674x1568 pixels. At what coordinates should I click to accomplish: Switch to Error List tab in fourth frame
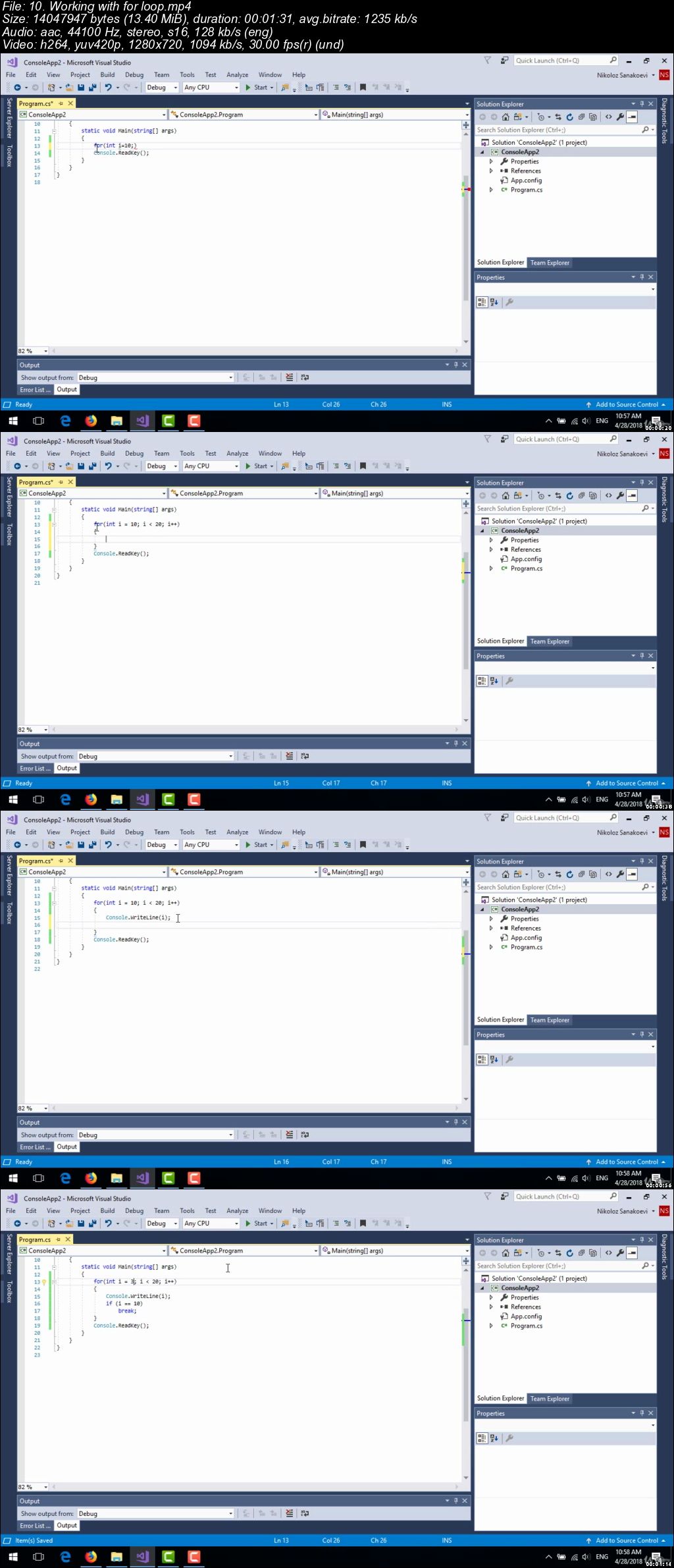[x=35, y=1526]
